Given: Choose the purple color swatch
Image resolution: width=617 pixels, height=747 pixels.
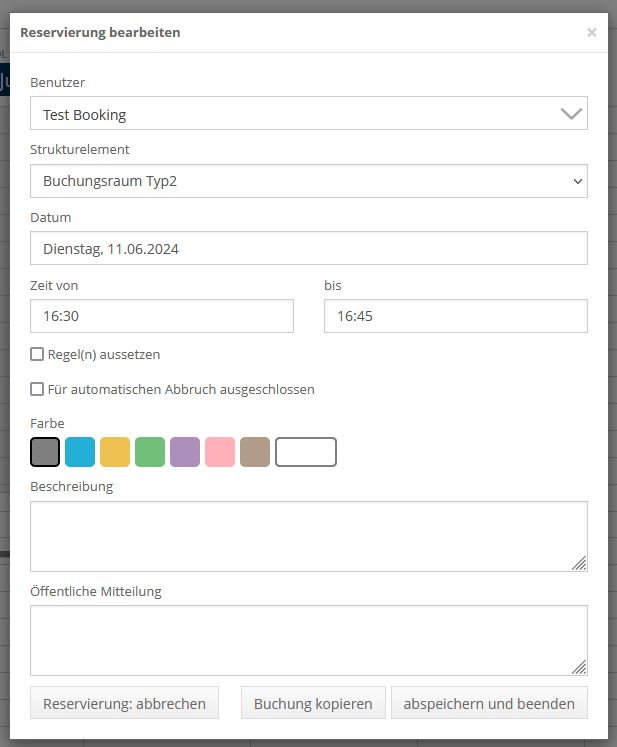Looking at the screenshot, I should coord(185,452).
